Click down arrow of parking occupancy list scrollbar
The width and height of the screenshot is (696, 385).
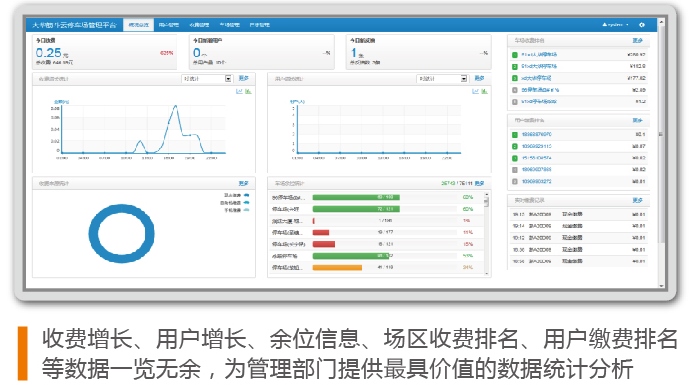[486, 274]
